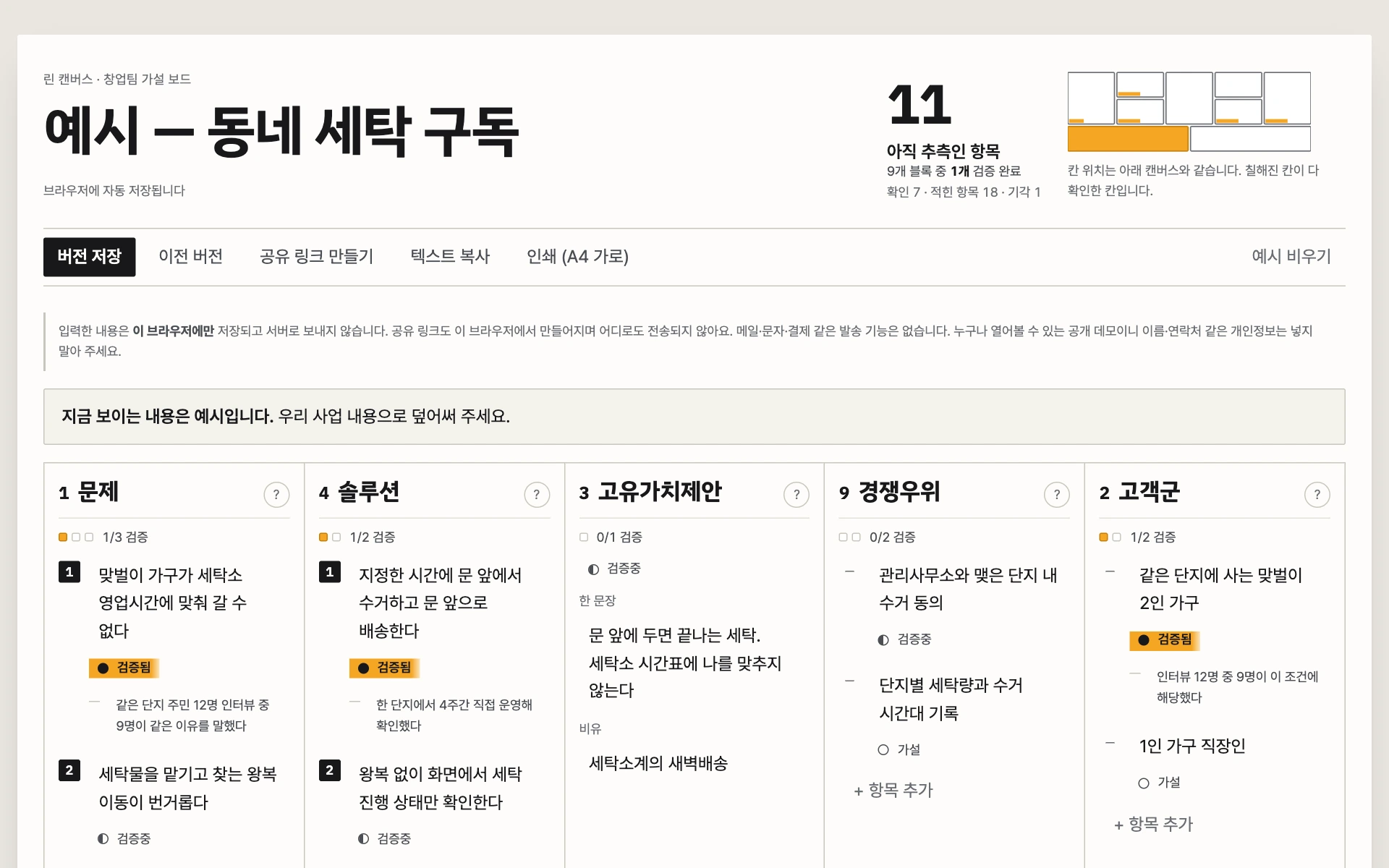Open the help icon for 솔루션 block
The width and height of the screenshot is (1389, 868).
[x=537, y=495]
